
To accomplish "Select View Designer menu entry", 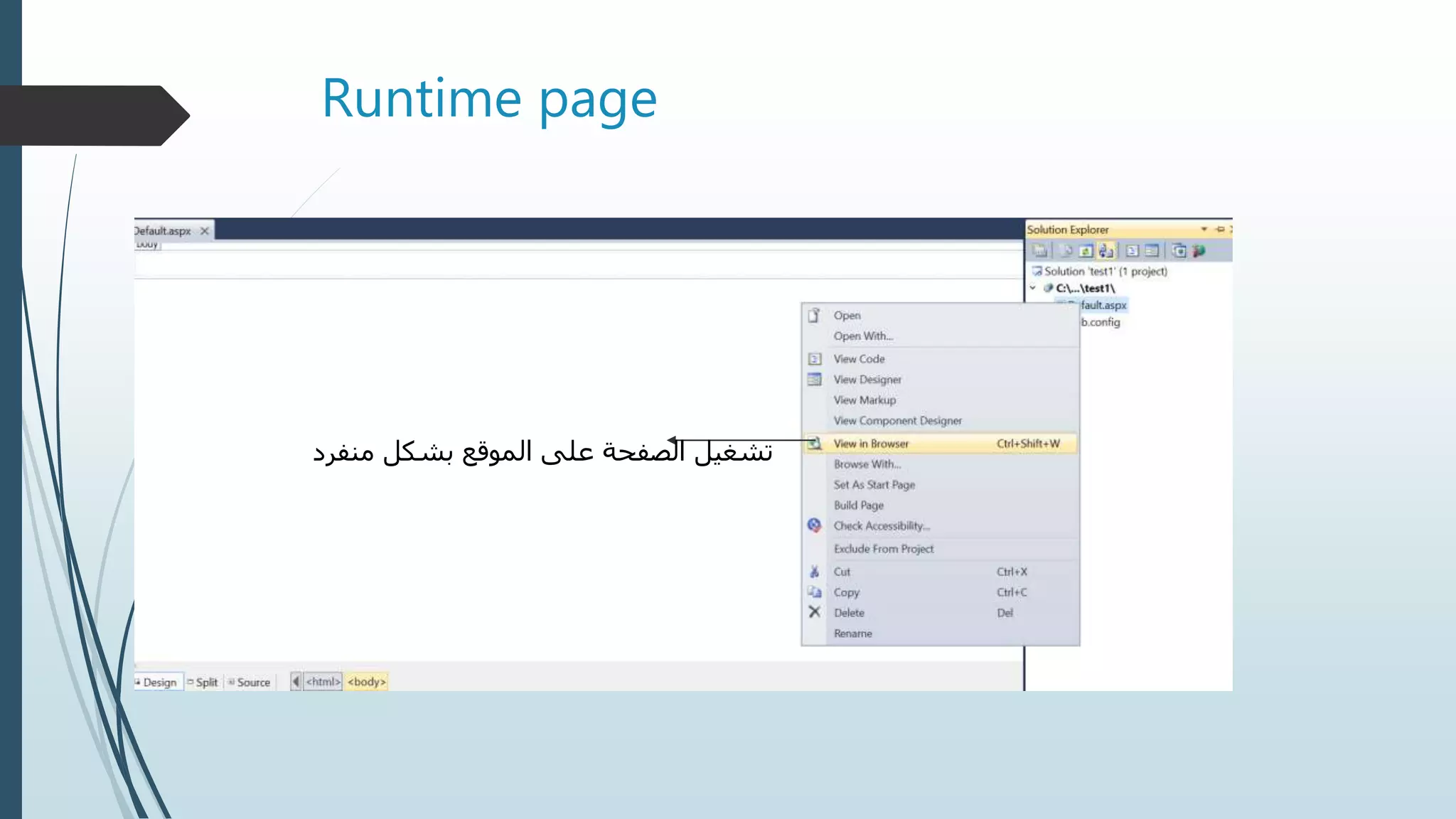I will 940,380.
